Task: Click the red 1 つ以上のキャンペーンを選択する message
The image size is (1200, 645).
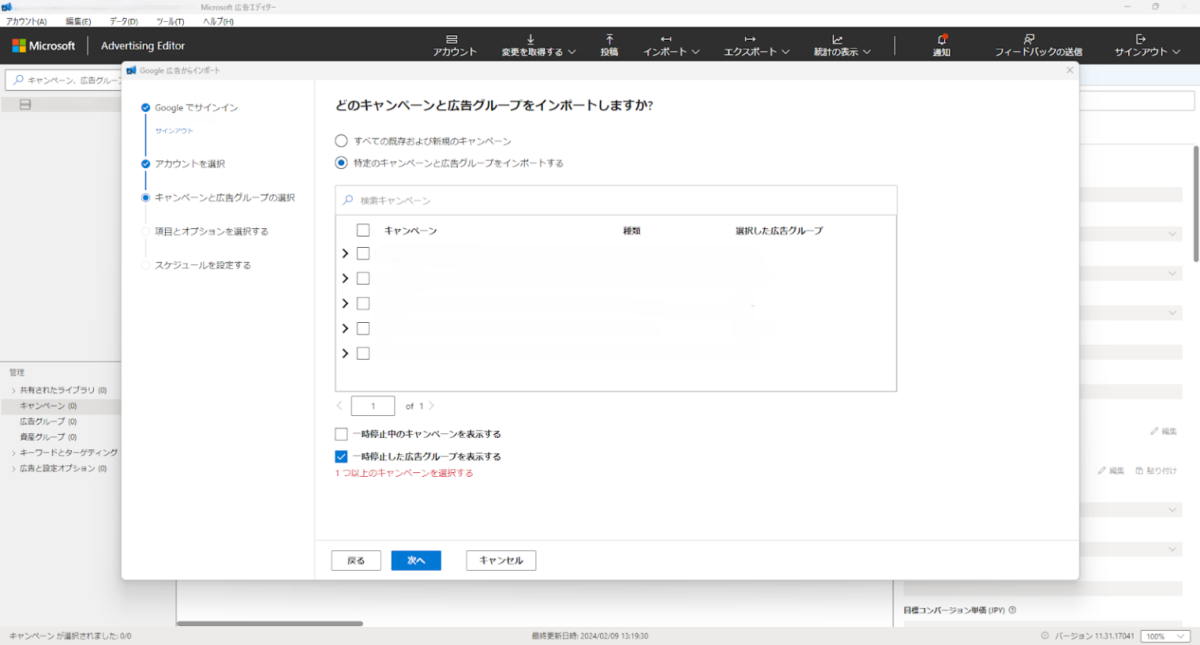Action: tap(404, 473)
